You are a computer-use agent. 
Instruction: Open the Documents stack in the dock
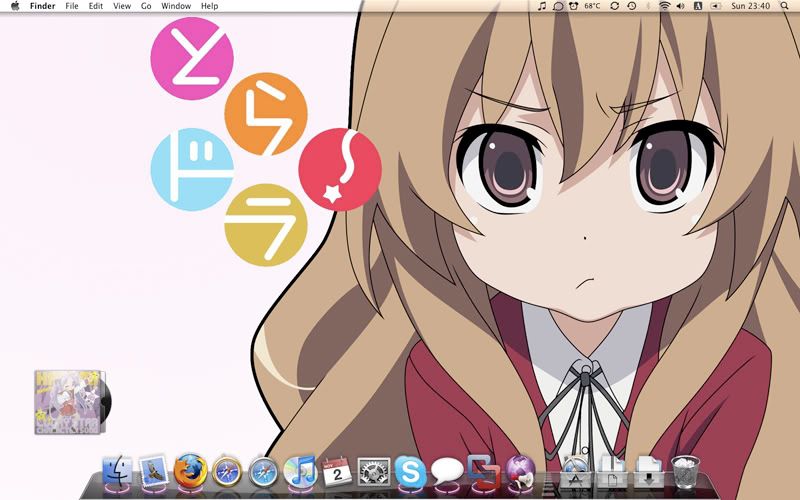612,471
